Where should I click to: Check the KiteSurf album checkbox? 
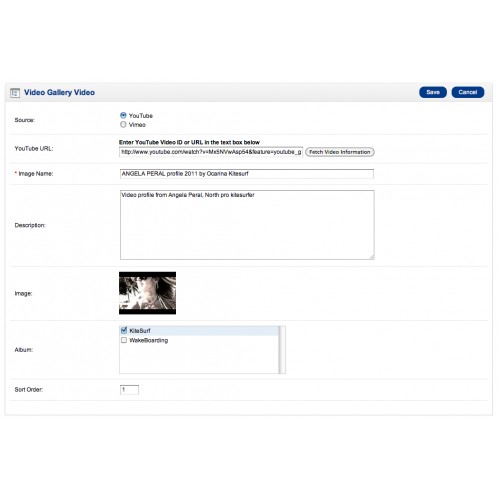click(x=124, y=330)
